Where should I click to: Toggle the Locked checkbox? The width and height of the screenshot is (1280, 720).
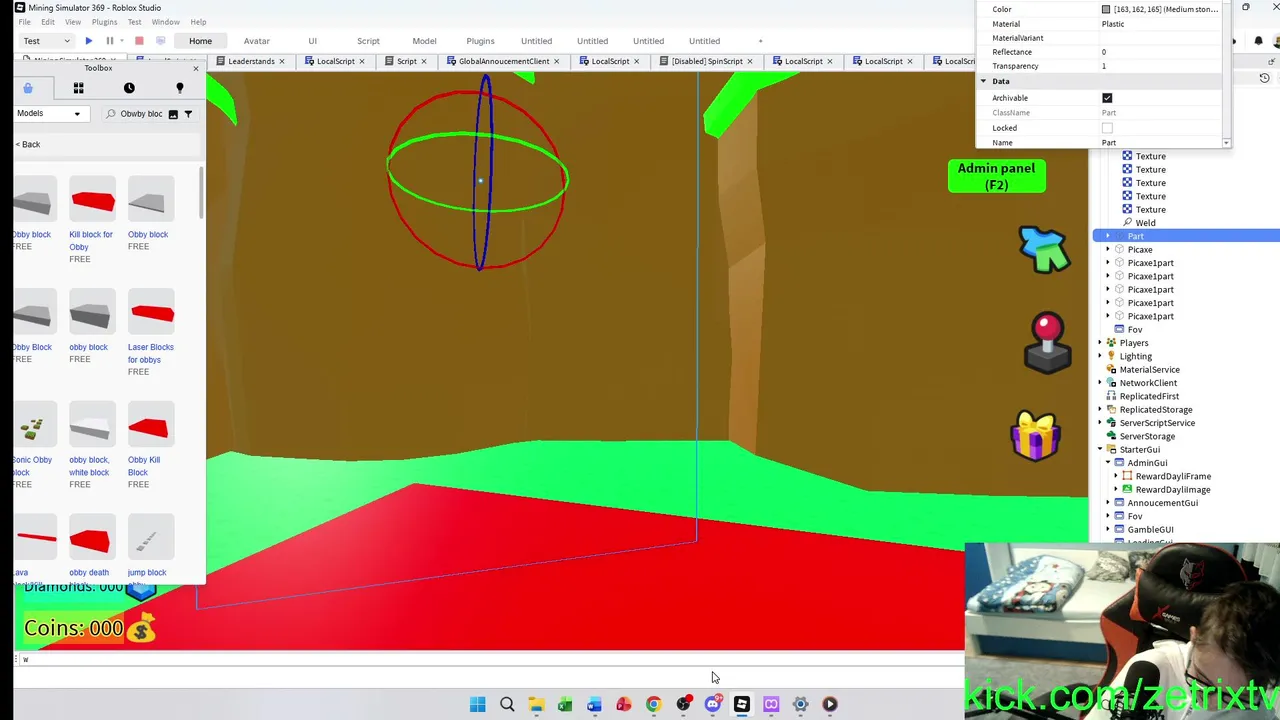(1107, 128)
